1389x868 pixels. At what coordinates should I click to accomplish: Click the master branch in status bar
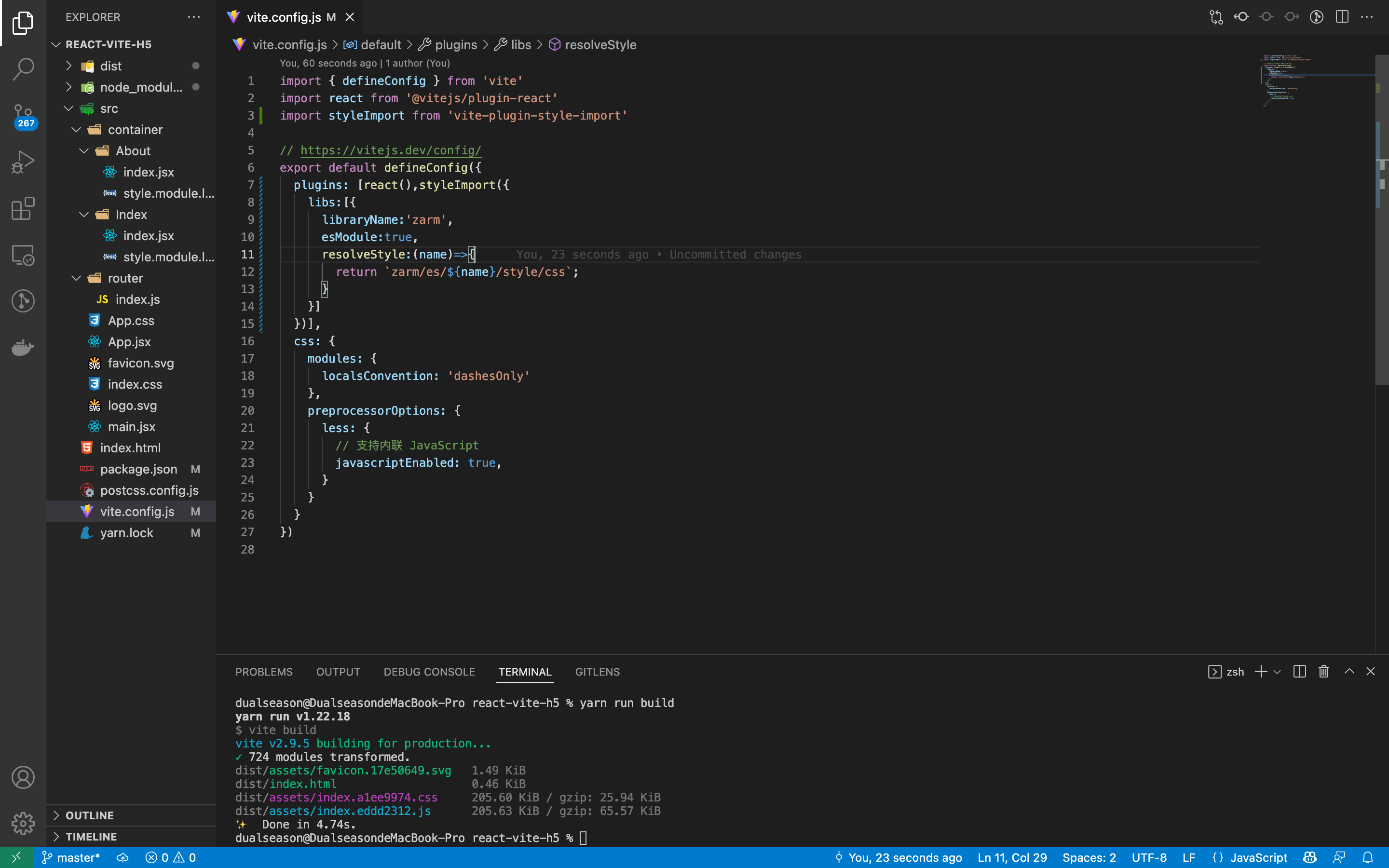71,858
